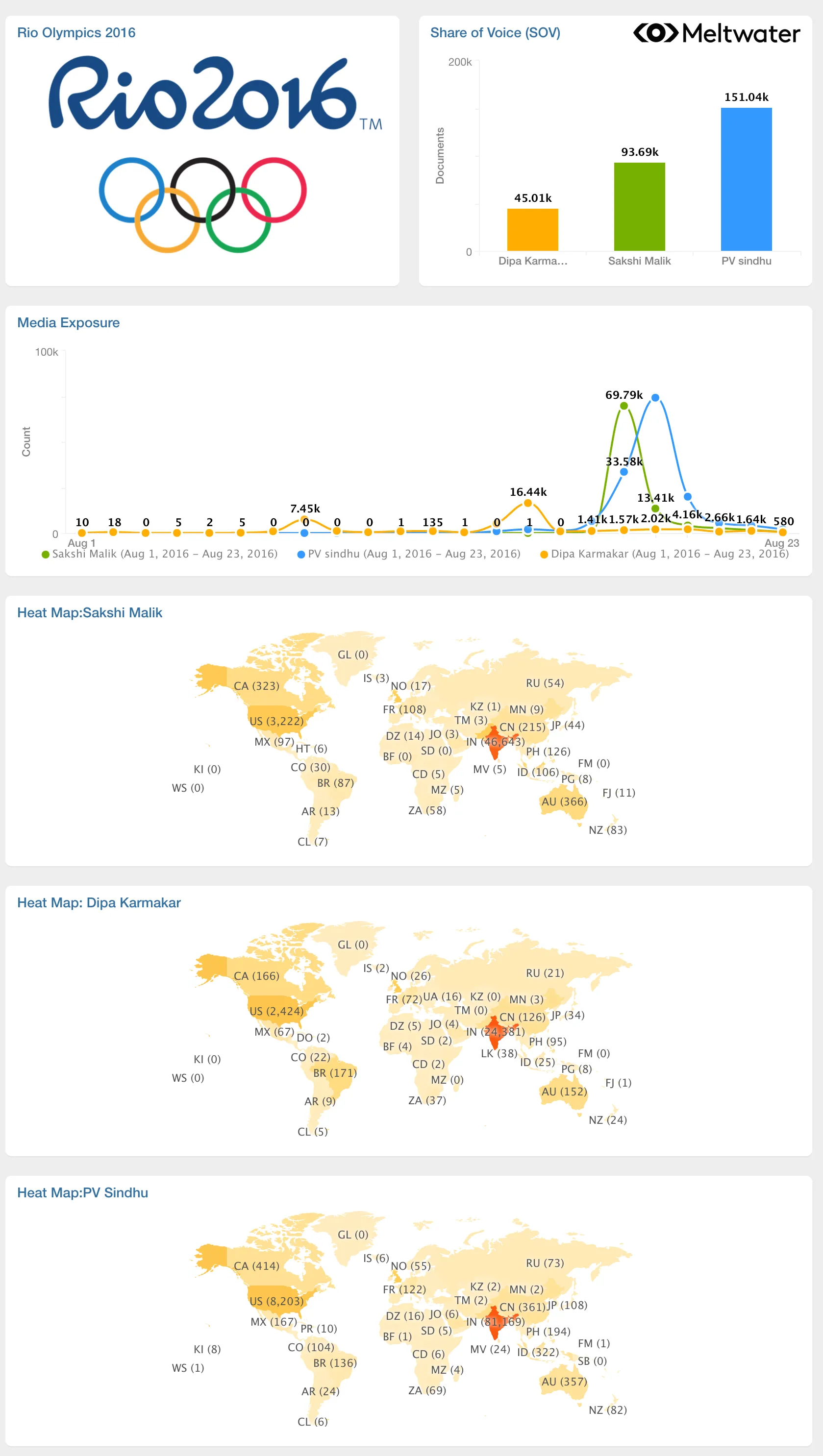The height and width of the screenshot is (1456, 823).
Task: Click CA (323) on Sakshi Malik map
Action: tap(256, 685)
